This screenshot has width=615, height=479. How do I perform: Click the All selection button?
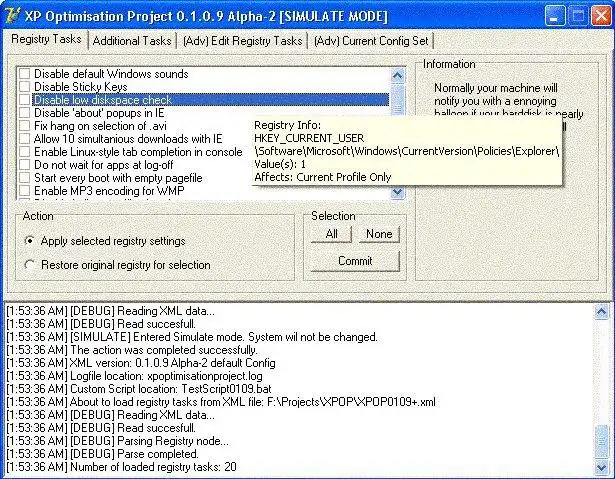point(331,234)
